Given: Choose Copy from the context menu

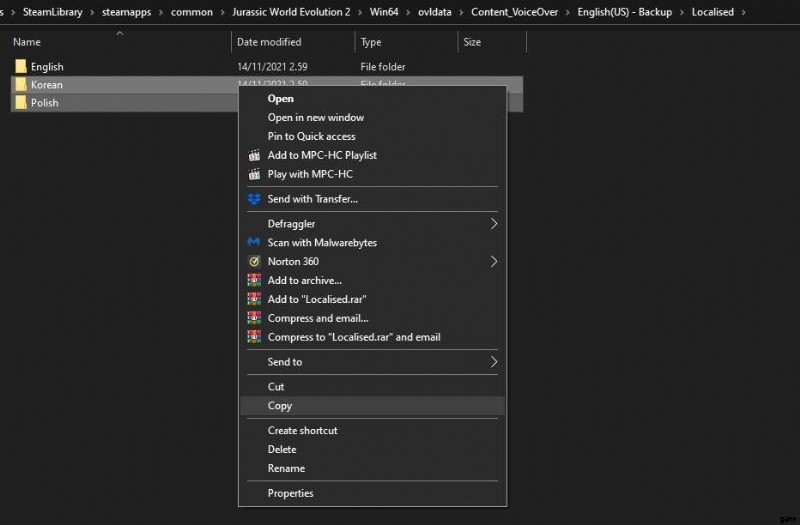Looking at the screenshot, I should [280, 406].
